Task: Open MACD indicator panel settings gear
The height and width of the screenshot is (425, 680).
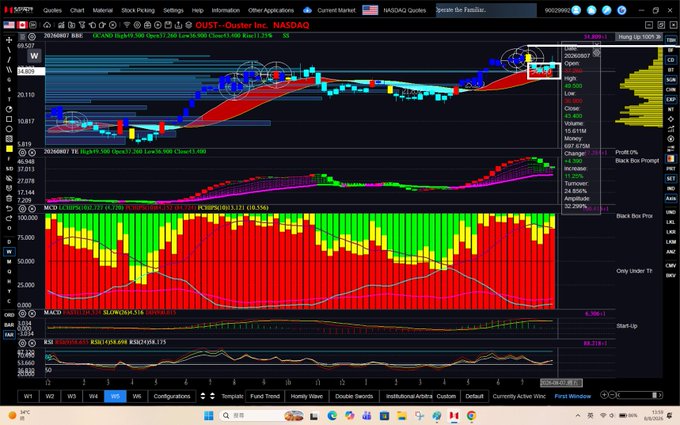Action: 22,314
